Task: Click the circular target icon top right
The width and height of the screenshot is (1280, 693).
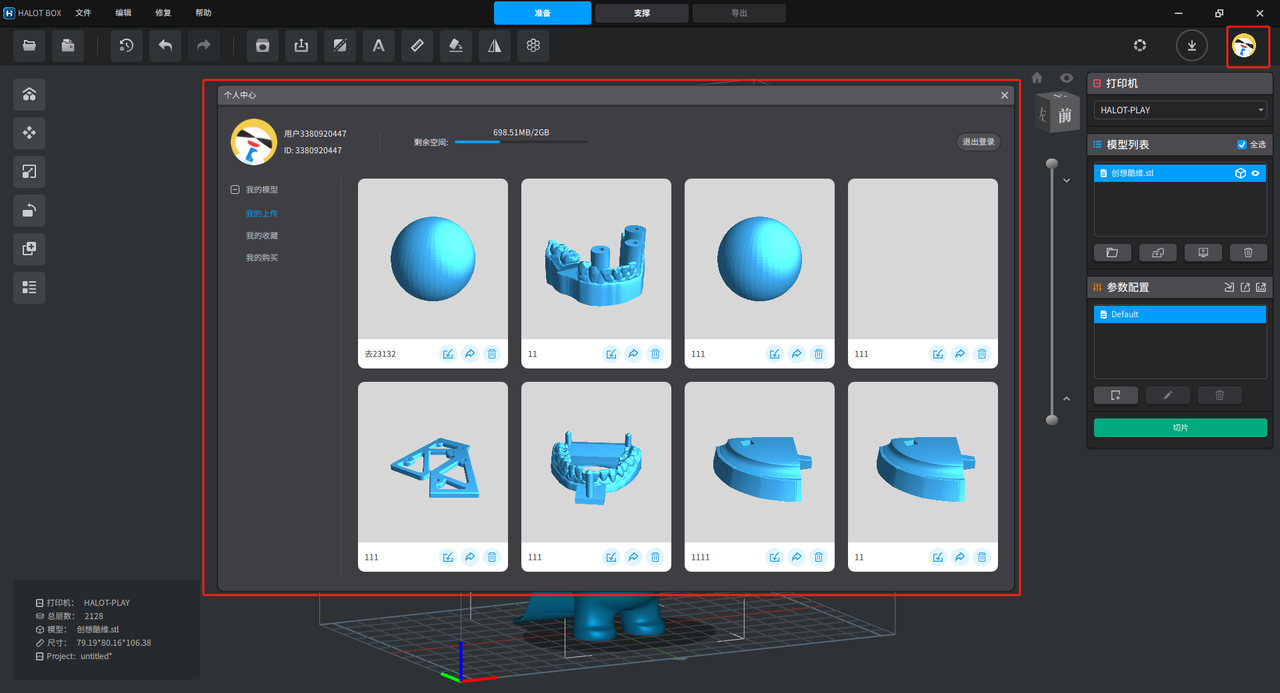Action: click(1139, 45)
